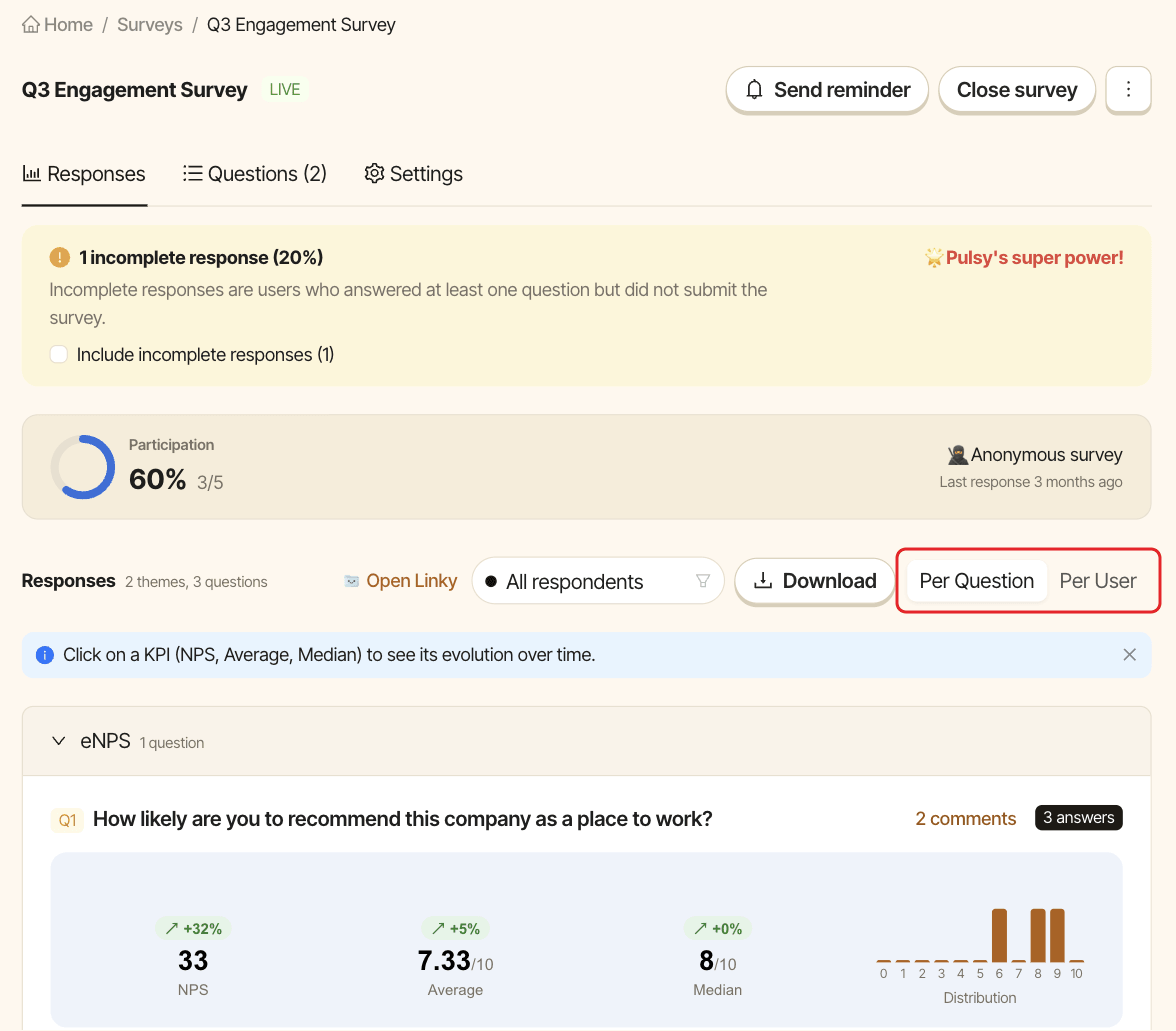Click the "2 themes, 3 questions" text
Viewport: 1176px width, 1031px height.
point(196,582)
